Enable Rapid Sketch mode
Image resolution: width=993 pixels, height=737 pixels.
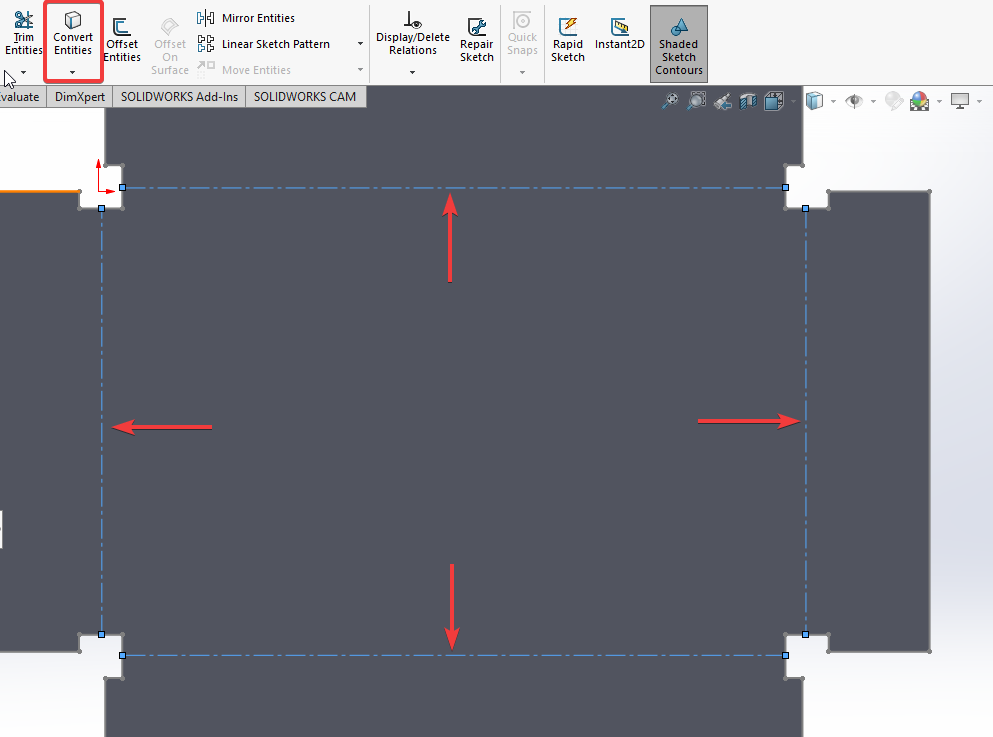(x=567, y=40)
